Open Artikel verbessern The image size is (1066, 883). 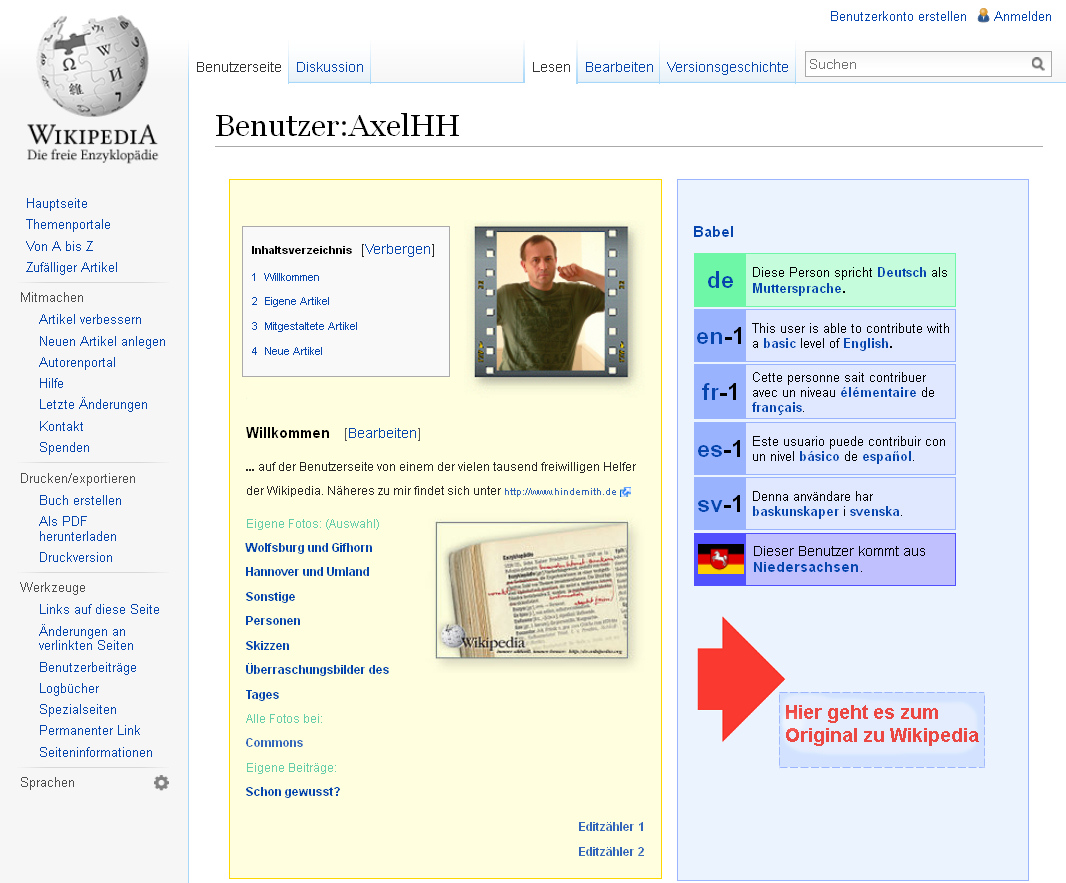90,319
